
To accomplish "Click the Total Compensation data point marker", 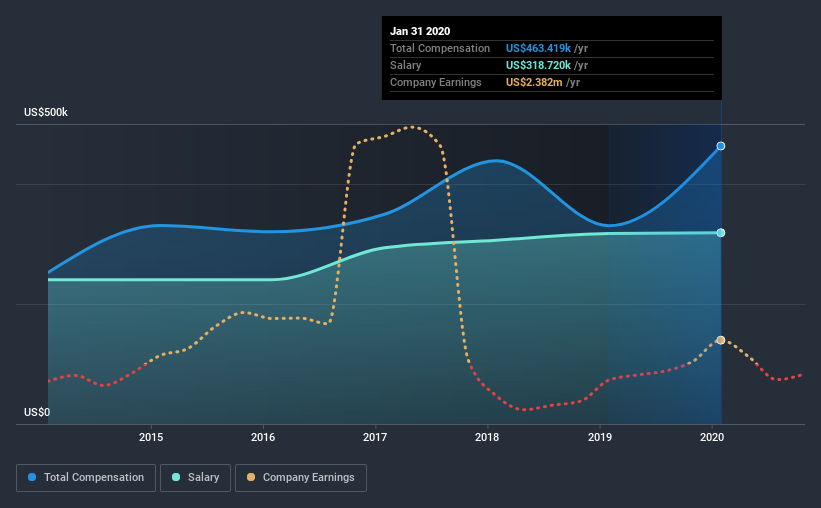I will (x=721, y=146).
